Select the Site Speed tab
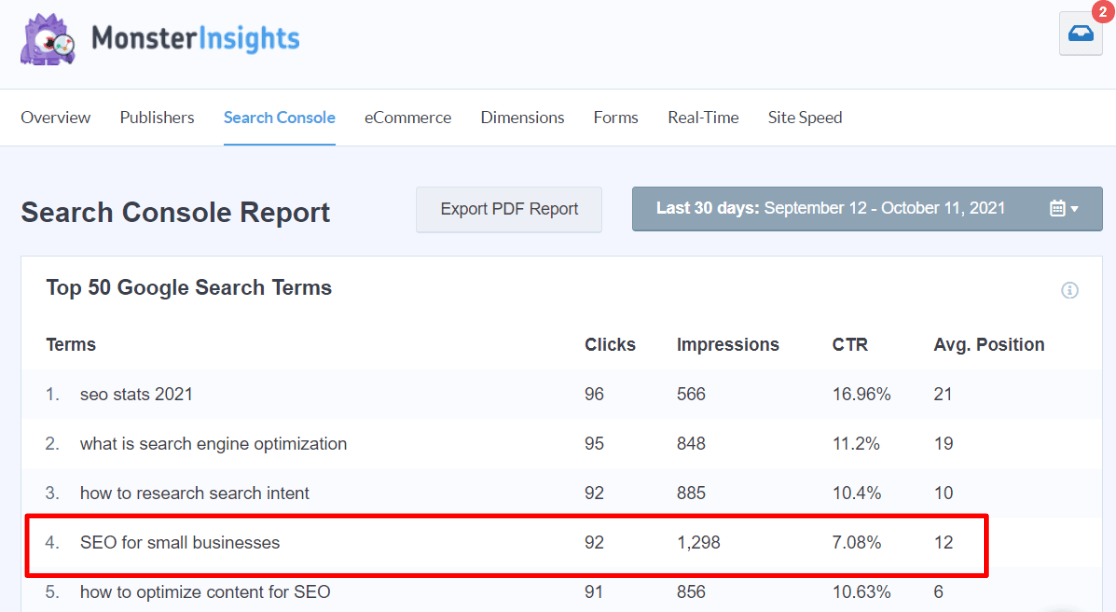 point(805,117)
